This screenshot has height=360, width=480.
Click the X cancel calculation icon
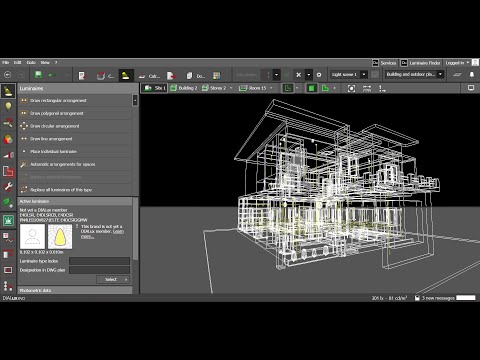pos(299,75)
